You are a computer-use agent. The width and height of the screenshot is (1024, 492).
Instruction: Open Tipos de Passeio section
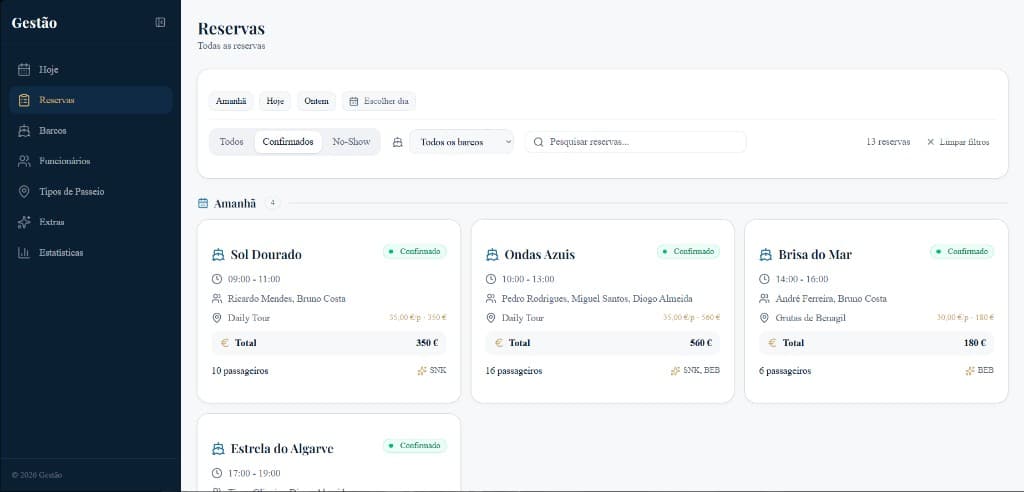[x=91, y=191]
